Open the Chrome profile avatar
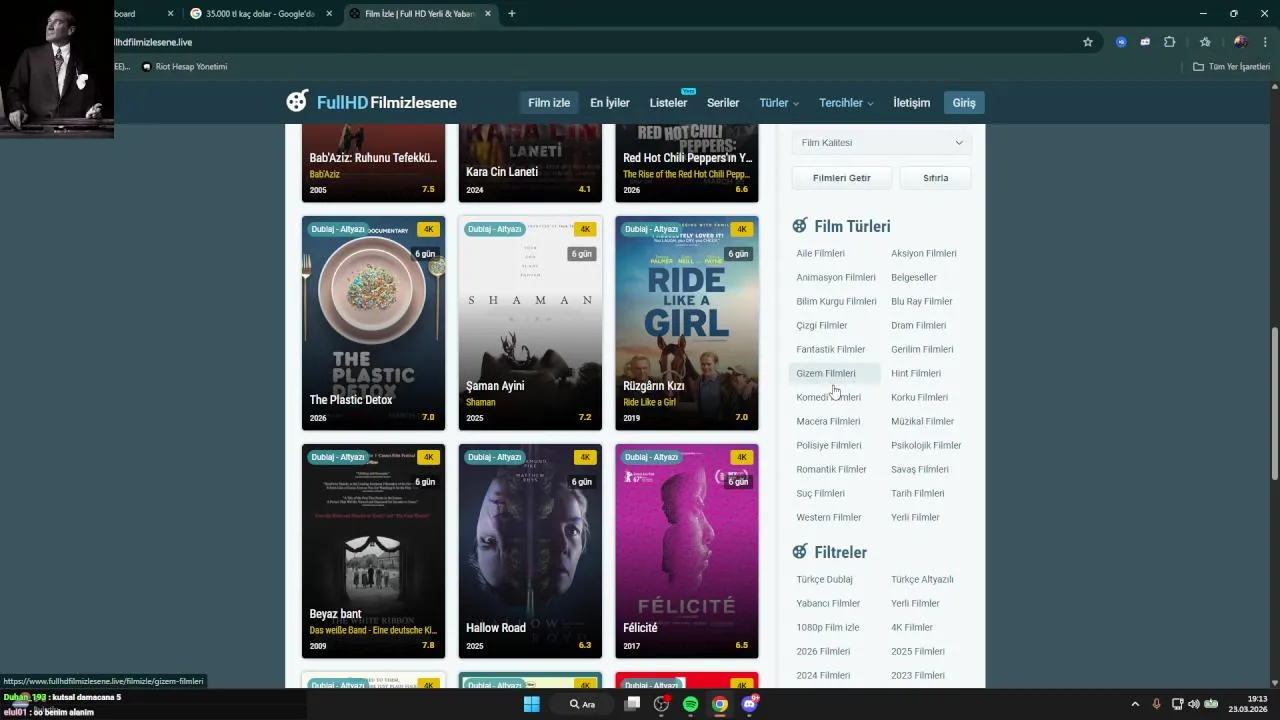The image size is (1280, 720). [1240, 42]
